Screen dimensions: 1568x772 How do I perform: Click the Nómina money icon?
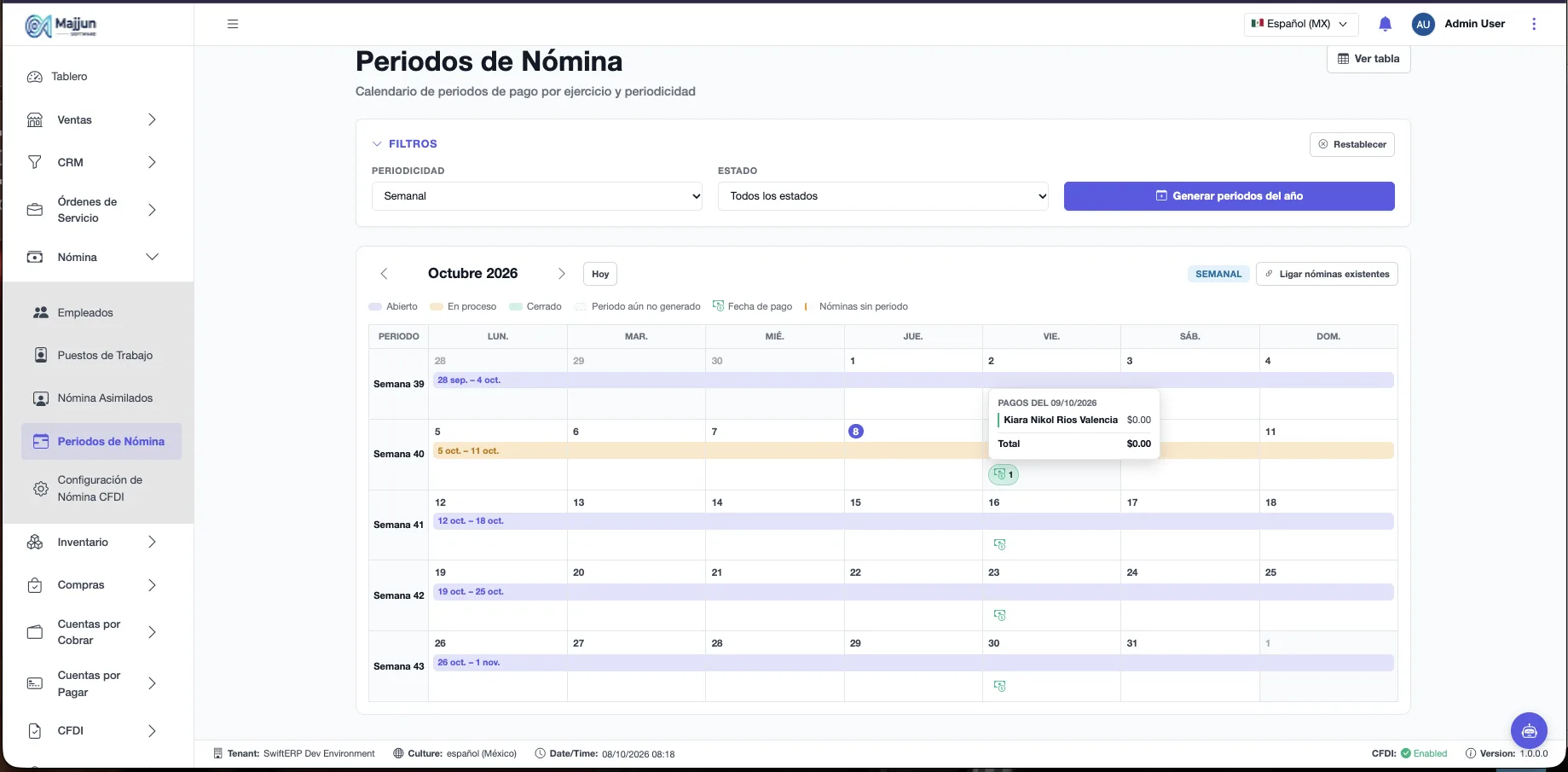tap(35, 257)
